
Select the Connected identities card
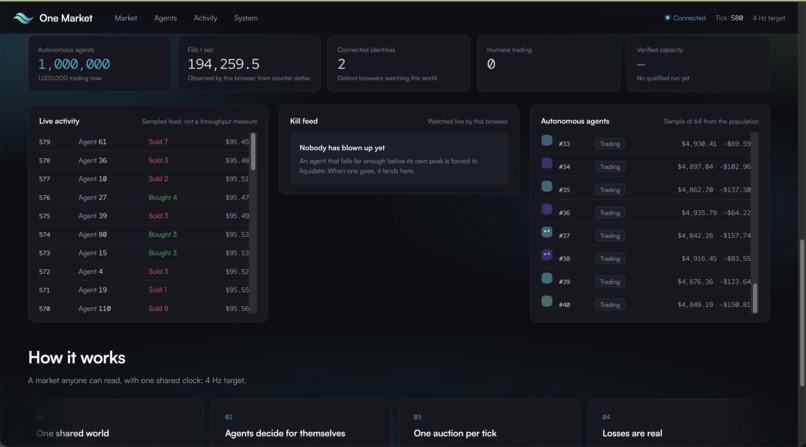click(399, 64)
